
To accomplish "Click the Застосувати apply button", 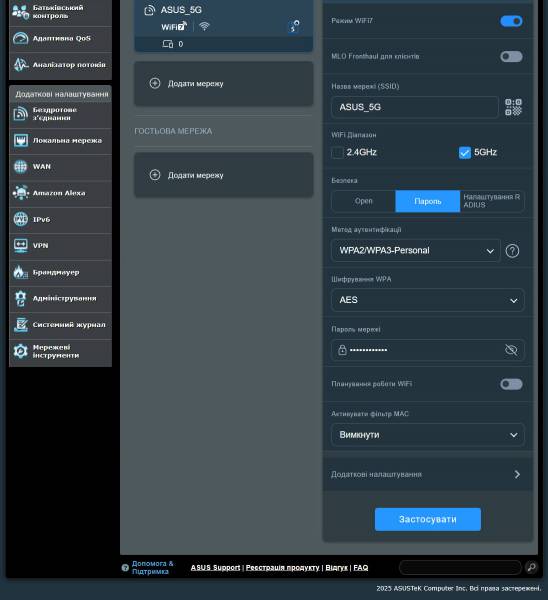I will click(x=428, y=519).
